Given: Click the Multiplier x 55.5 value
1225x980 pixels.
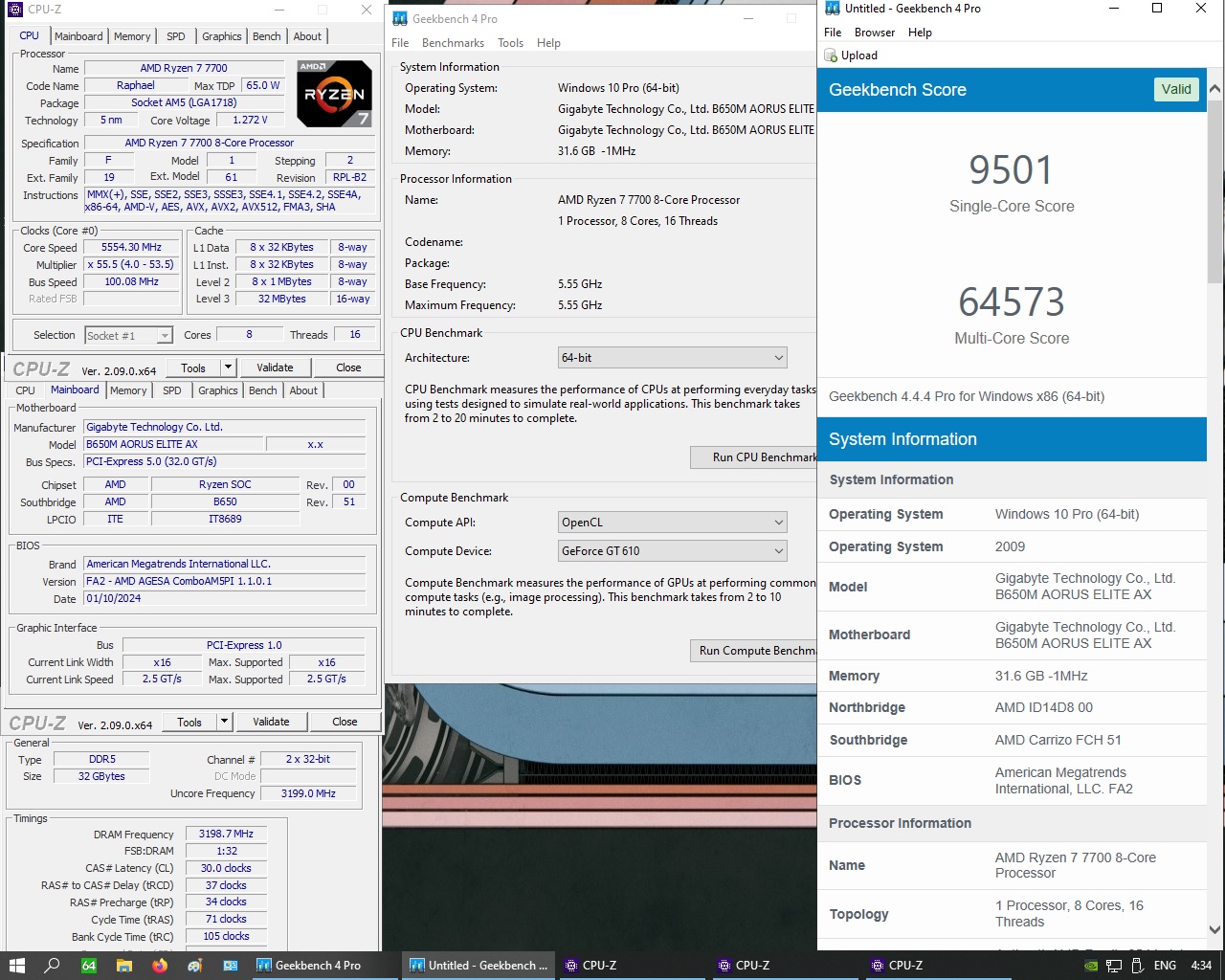Looking at the screenshot, I should pos(132,264).
